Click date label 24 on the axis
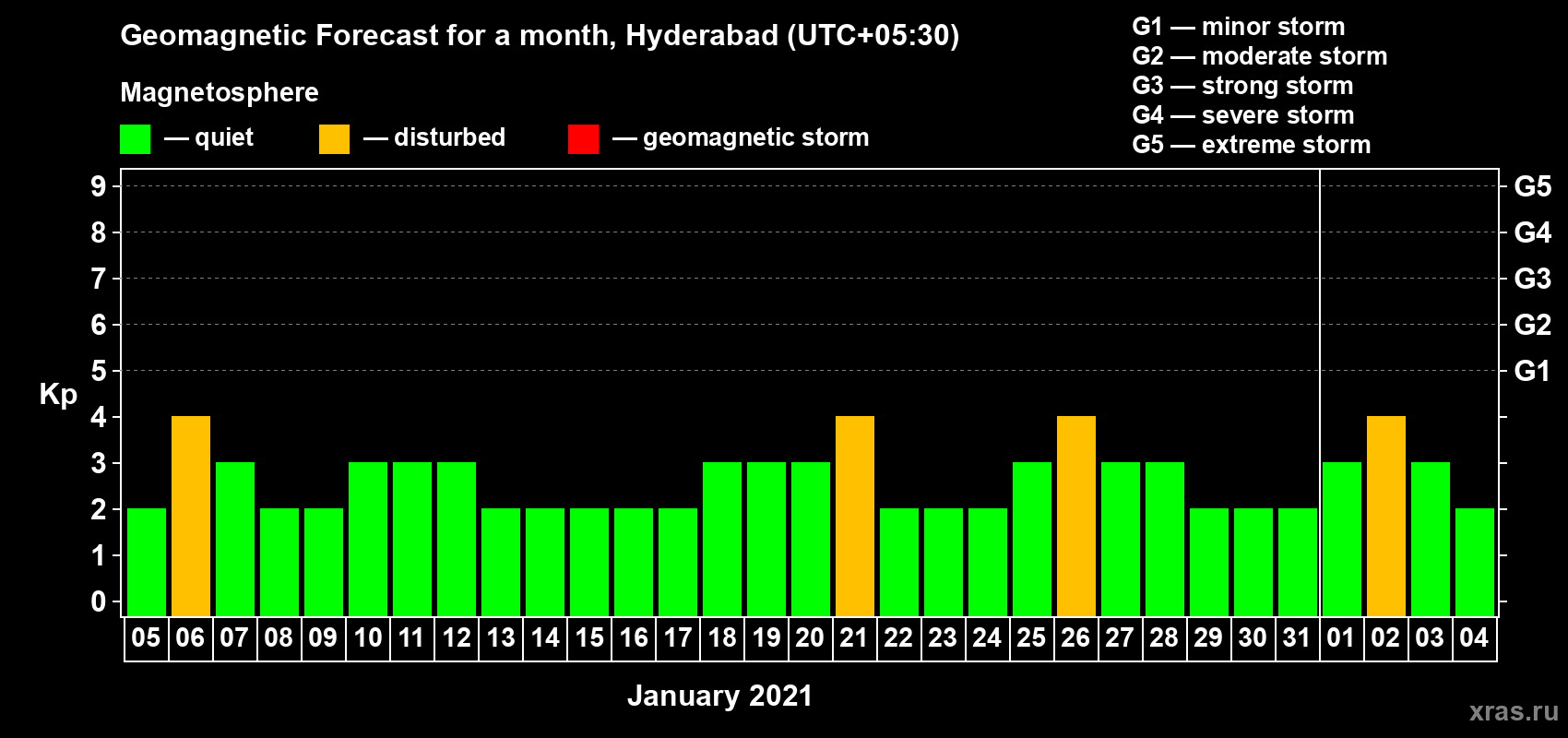1568x738 pixels. tap(987, 637)
